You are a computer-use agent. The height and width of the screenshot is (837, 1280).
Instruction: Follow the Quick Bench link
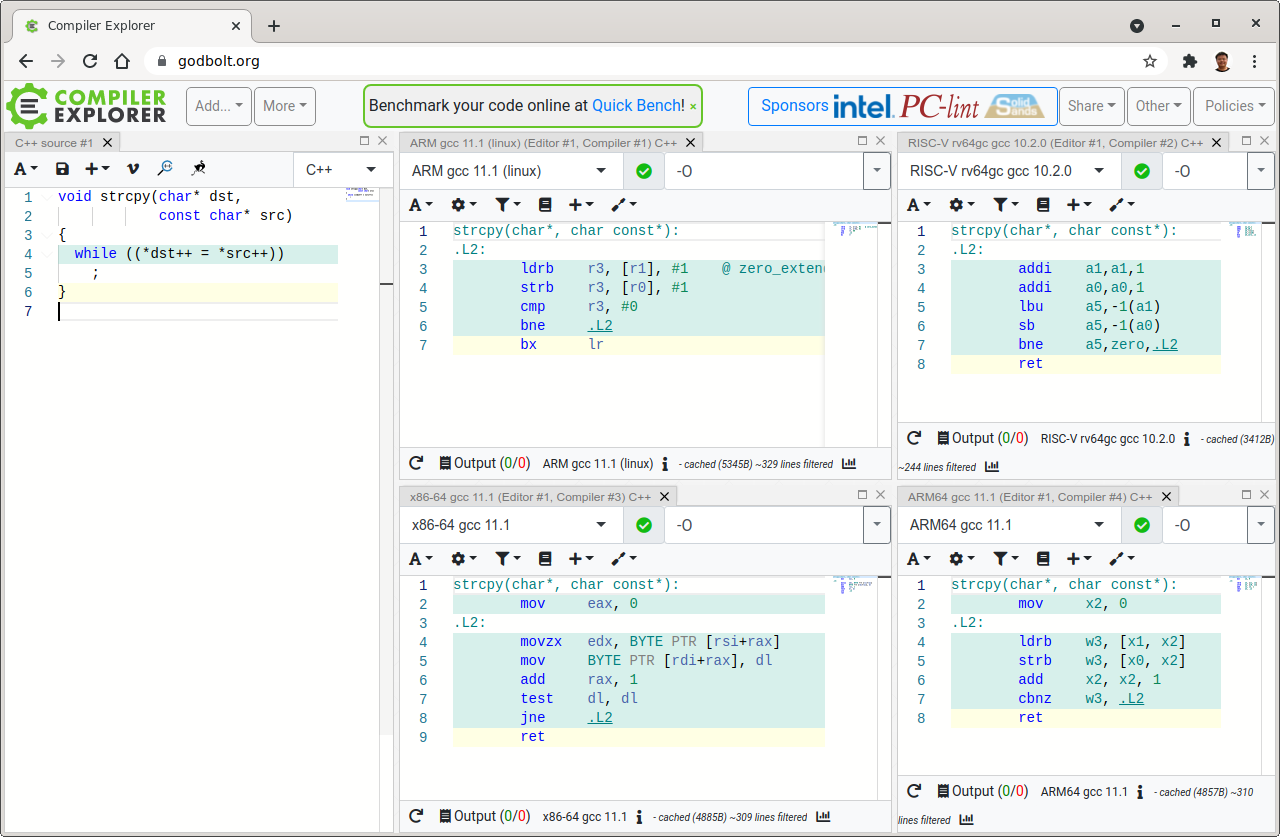coord(638,105)
